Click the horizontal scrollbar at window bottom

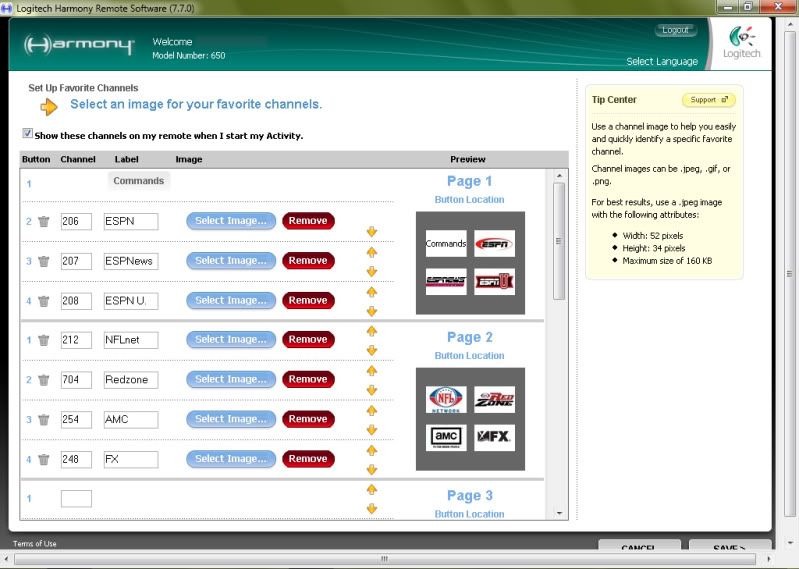385,559
